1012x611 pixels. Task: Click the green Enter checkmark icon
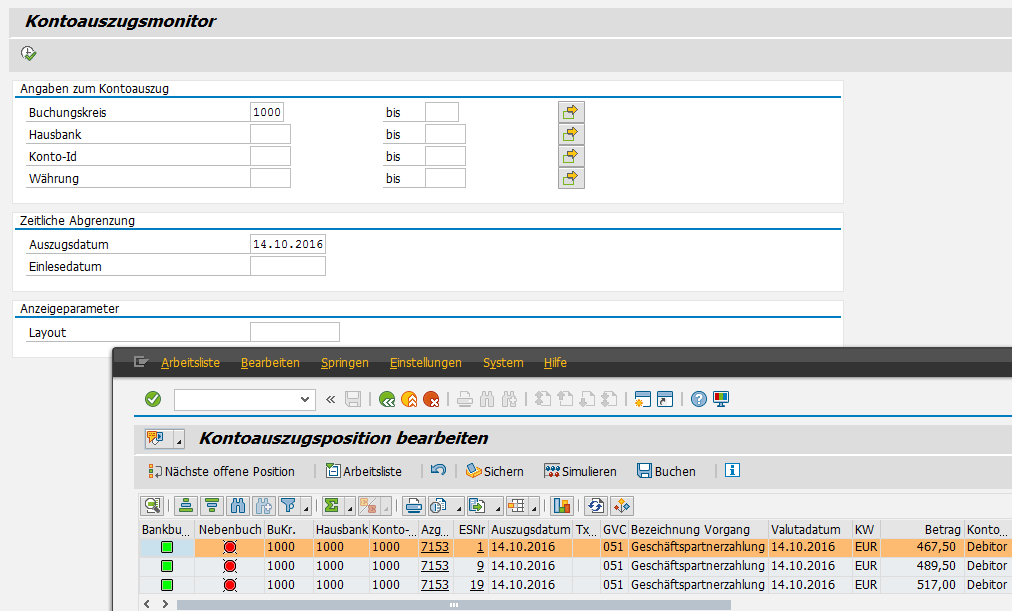[153, 399]
